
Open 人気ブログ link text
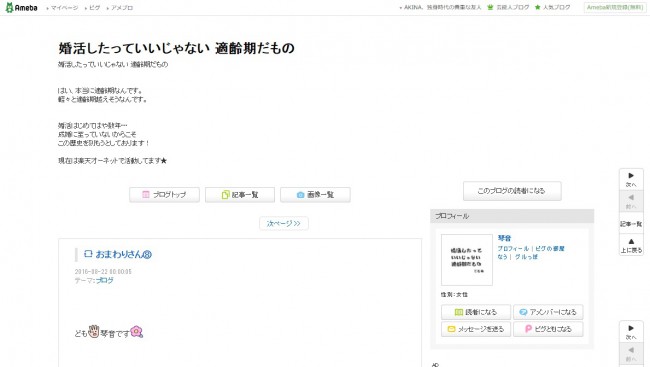(x=557, y=7)
